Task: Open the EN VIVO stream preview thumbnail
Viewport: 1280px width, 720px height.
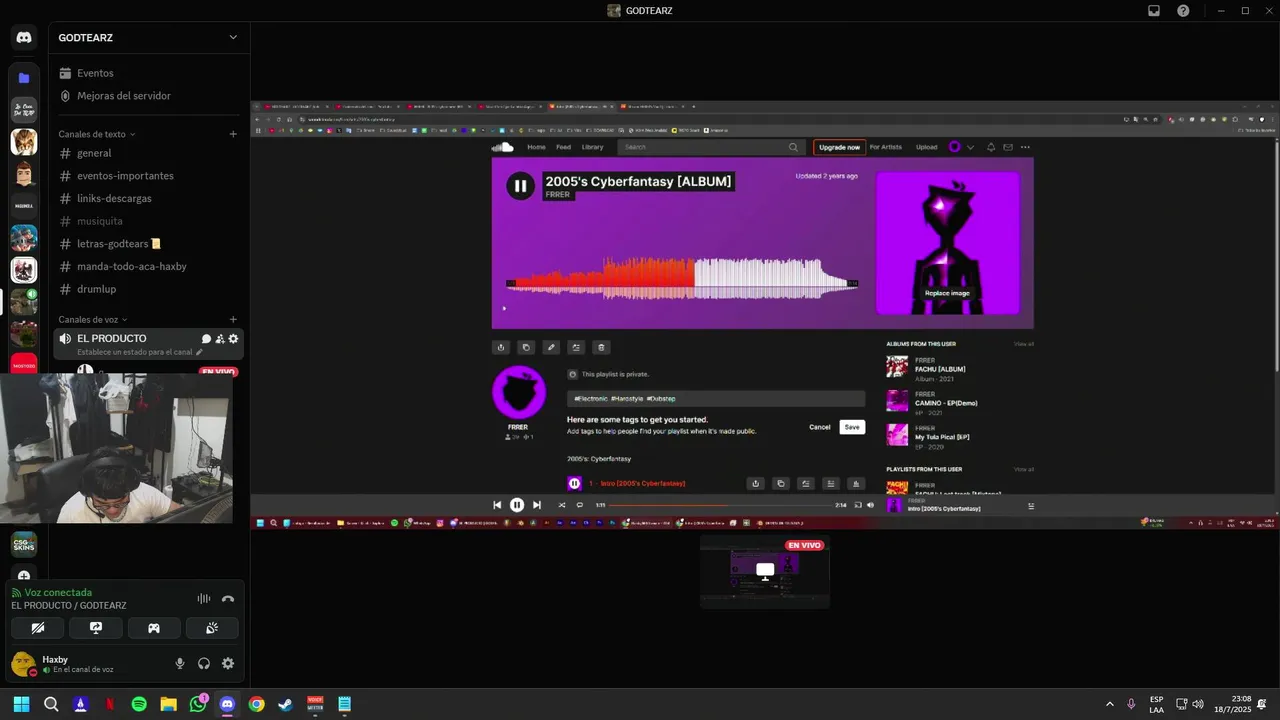Action: (x=765, y=572)
